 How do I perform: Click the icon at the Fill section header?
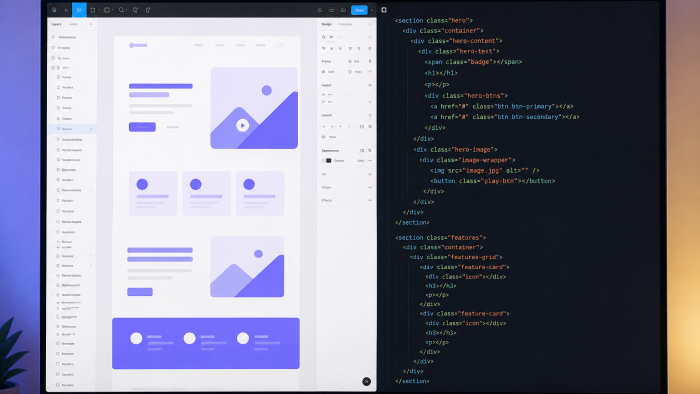370,174
